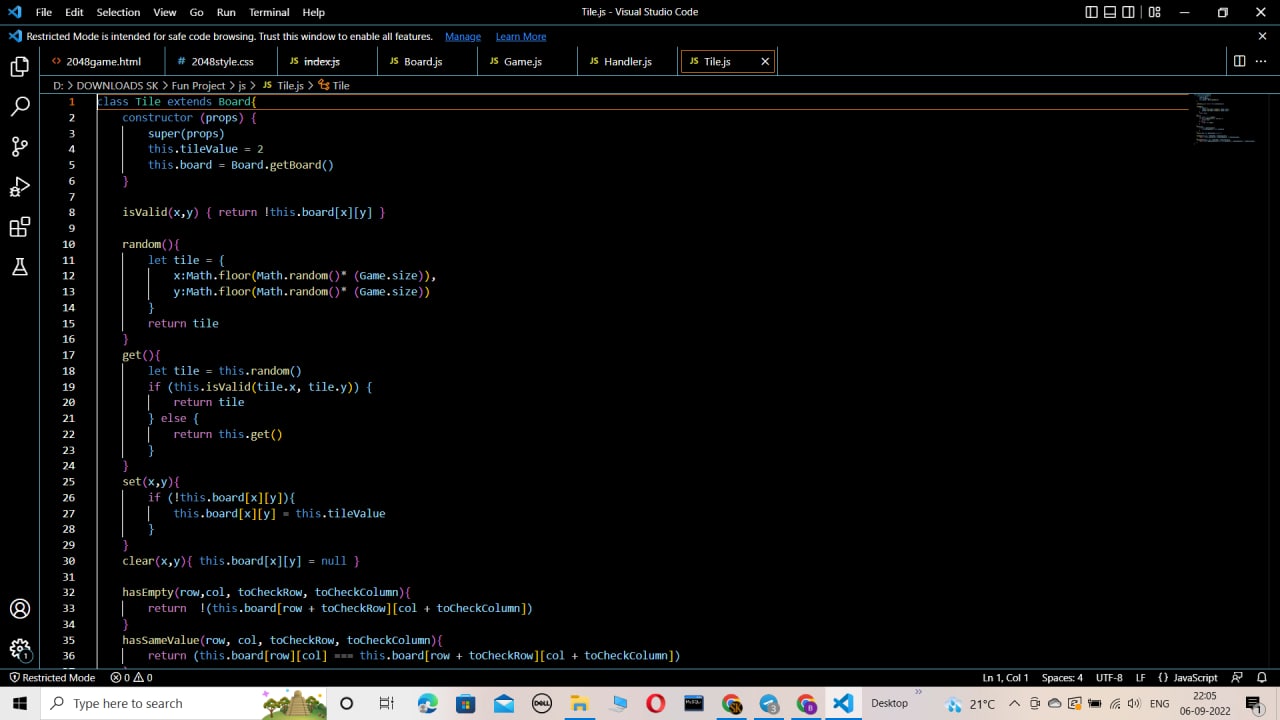Open the Run menu
This screenshot has height=720, width=1280.
[226, 12]
